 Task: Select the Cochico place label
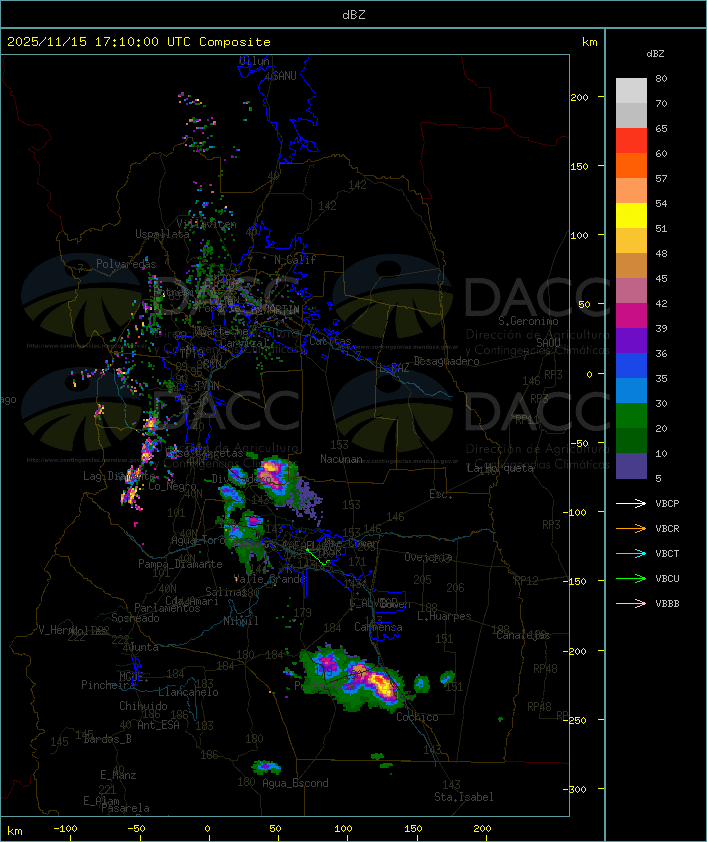click(417, 717)
